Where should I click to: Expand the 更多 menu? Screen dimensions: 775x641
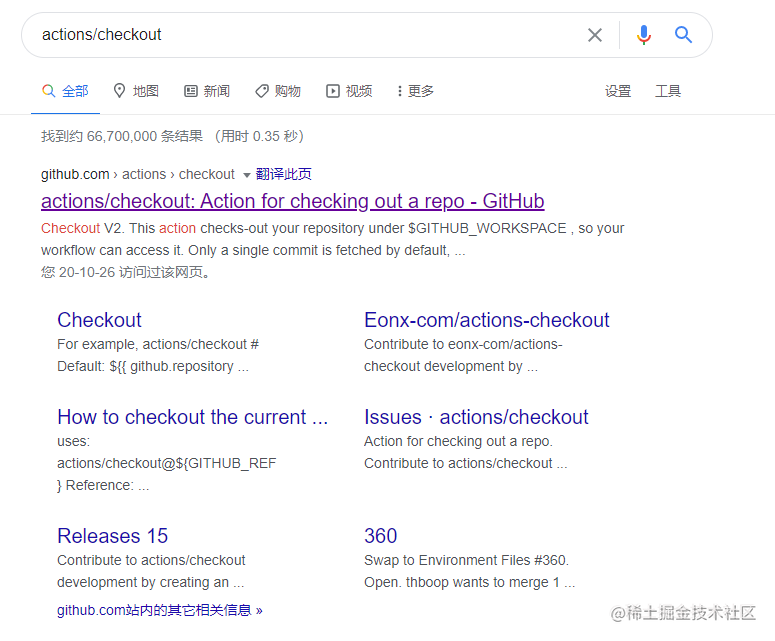click(x=415, y=91)
